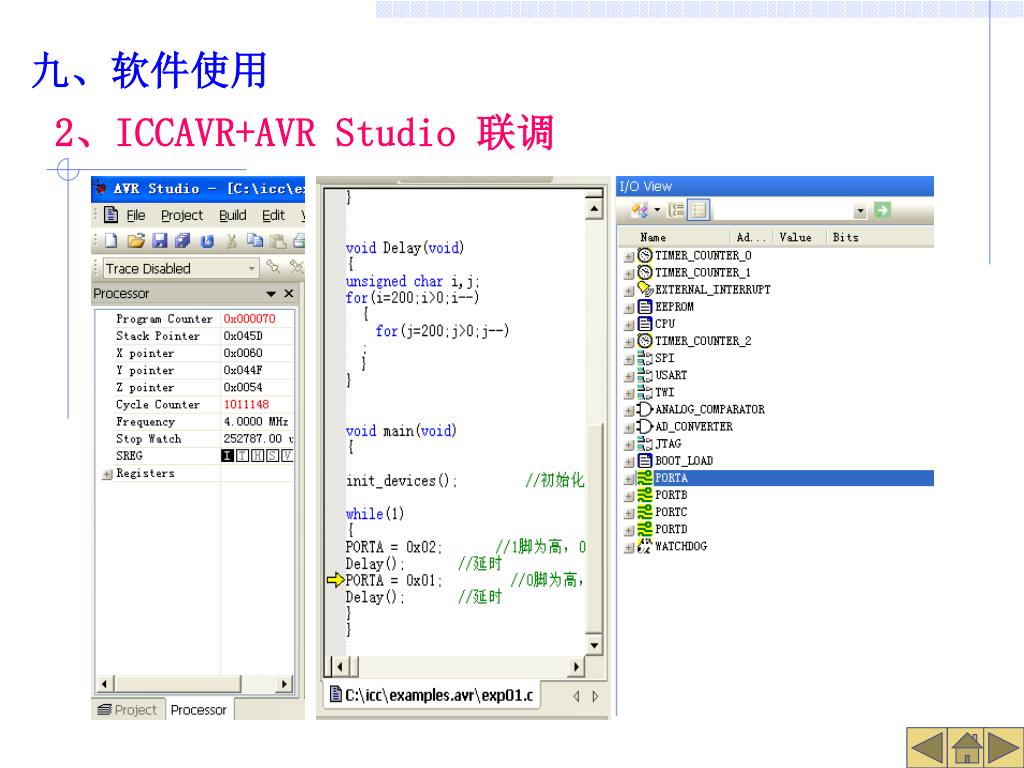Open the Edit menu
Viewport: 1024px width, 768px height.
coord(273,216)
